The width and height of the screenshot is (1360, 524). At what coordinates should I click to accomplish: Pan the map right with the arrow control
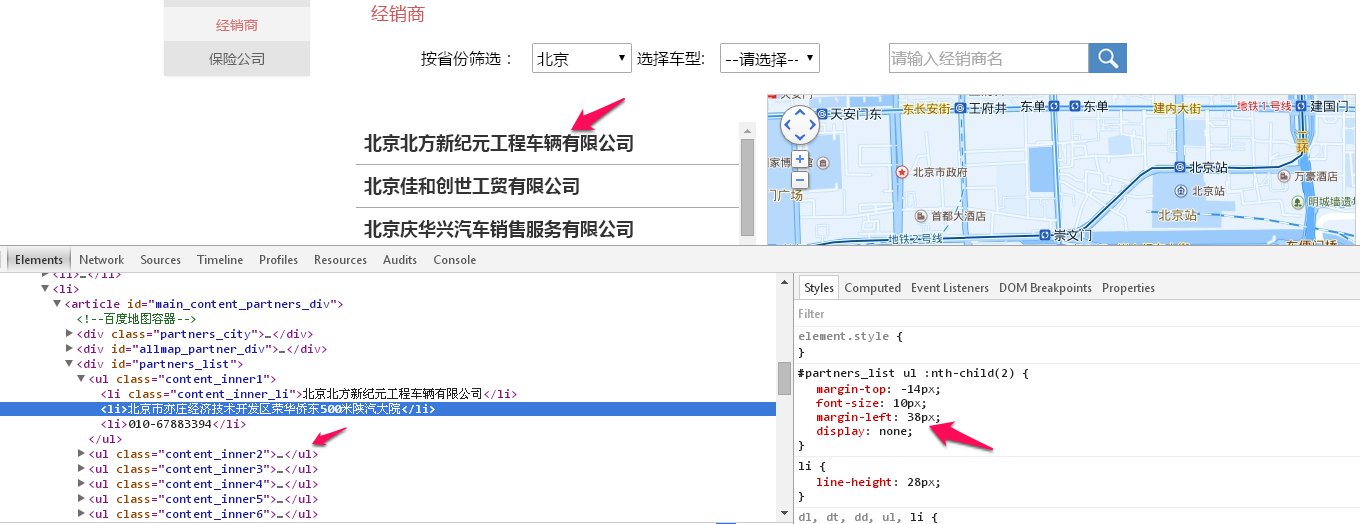click(811, 125)
